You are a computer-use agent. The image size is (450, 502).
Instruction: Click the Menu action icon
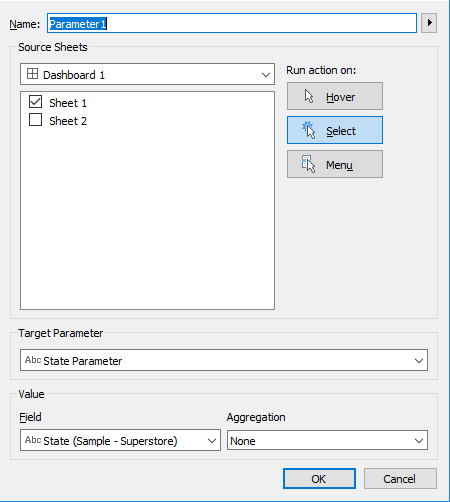coord(308,164)
